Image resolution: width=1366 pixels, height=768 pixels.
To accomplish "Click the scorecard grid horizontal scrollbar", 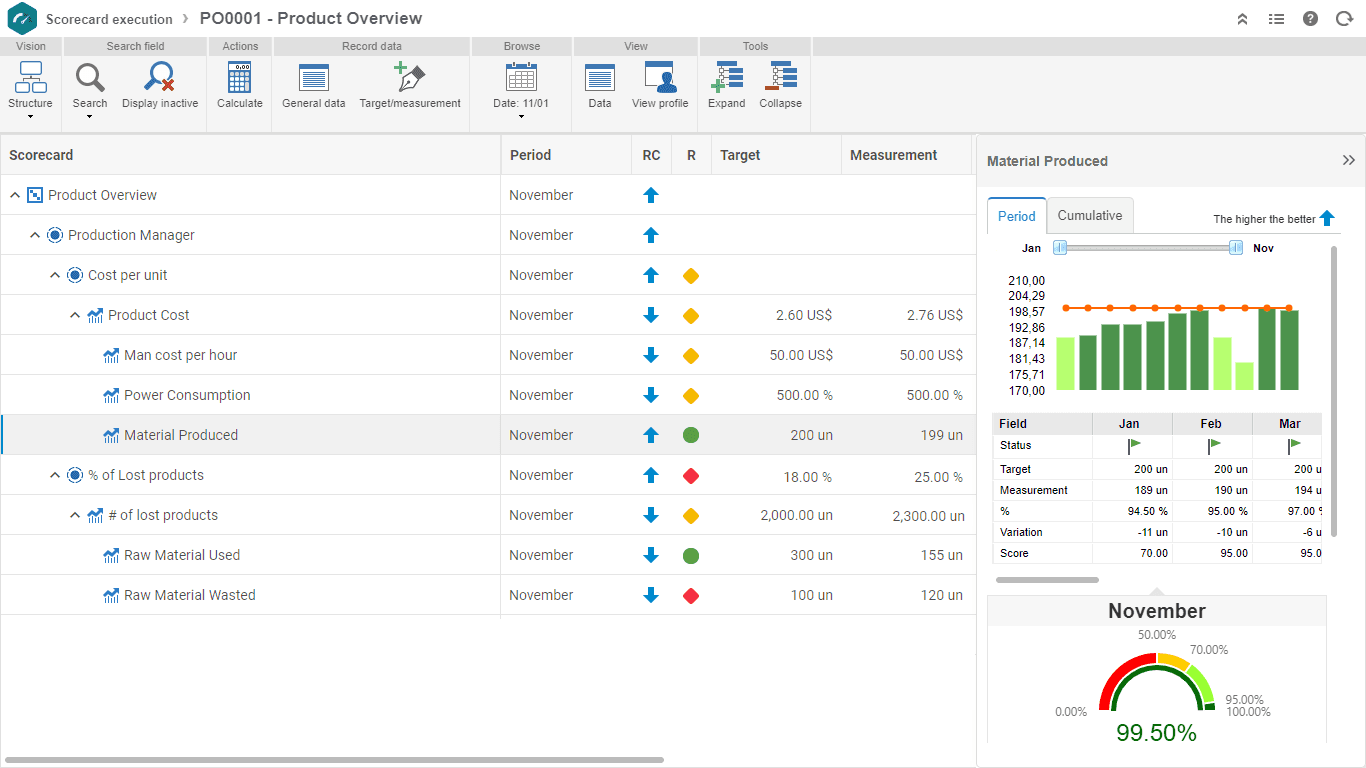I will (x=334, y=760).
